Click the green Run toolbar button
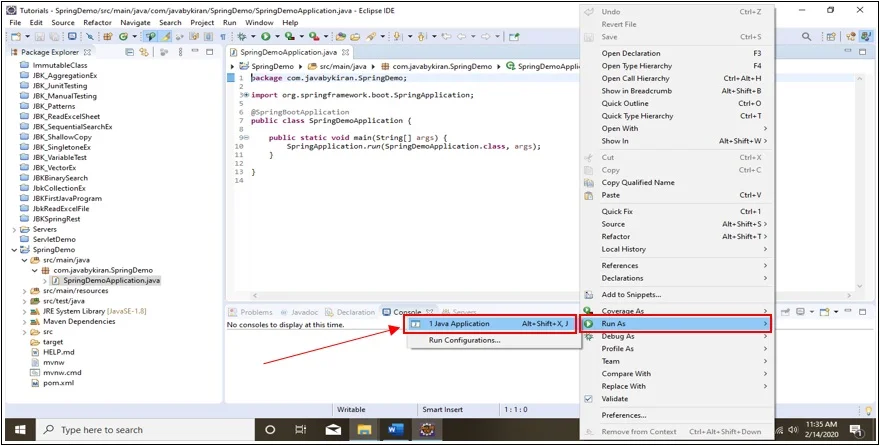Screen dimensions: 880x446 click(266, 36)
